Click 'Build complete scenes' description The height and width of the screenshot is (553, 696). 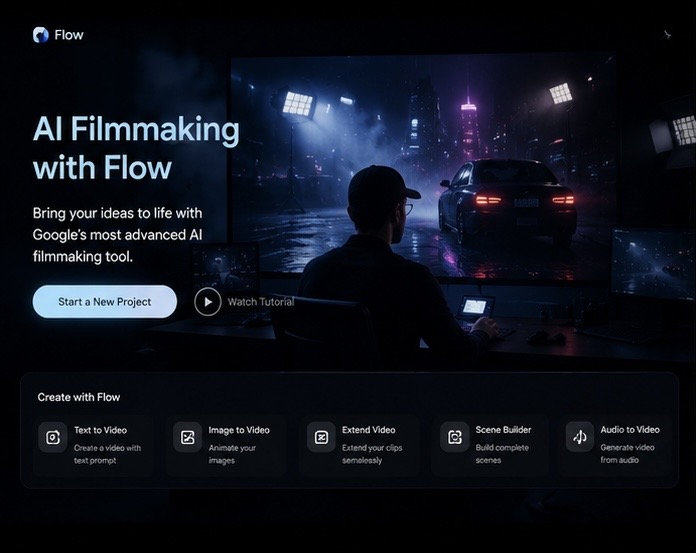(502, 454)
